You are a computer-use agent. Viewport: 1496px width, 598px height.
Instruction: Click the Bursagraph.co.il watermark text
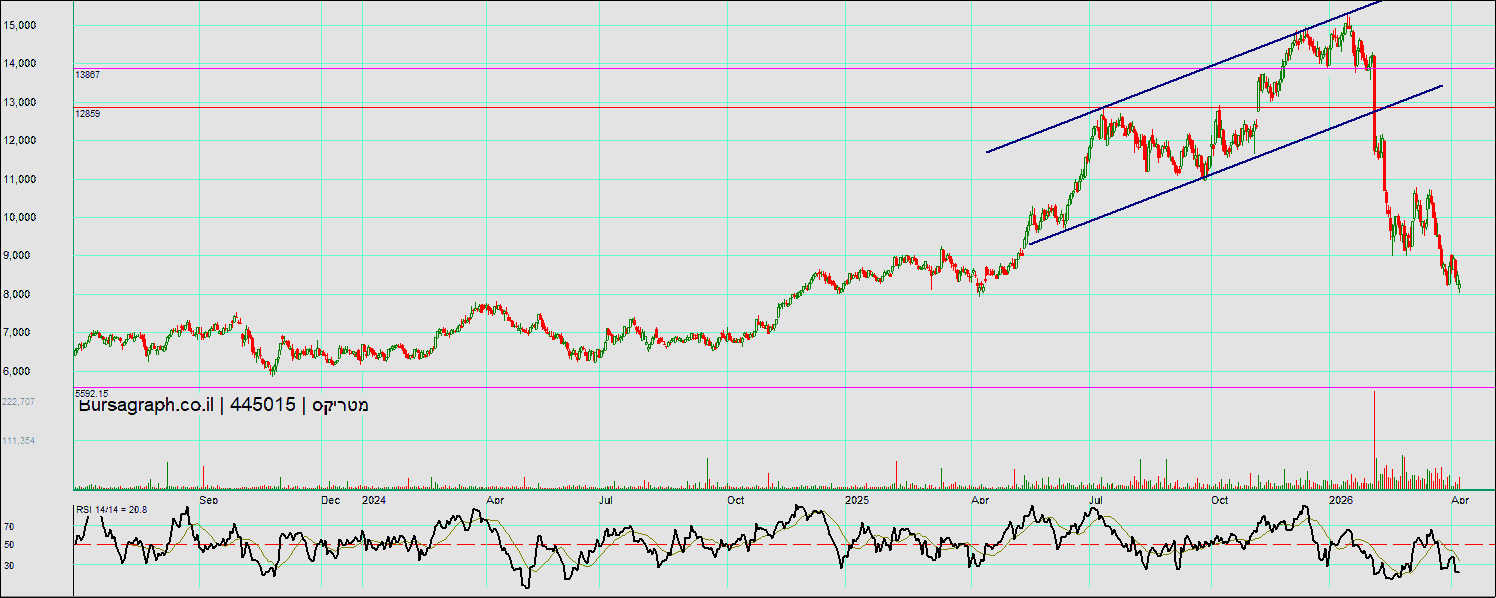(x=145, y=405)
